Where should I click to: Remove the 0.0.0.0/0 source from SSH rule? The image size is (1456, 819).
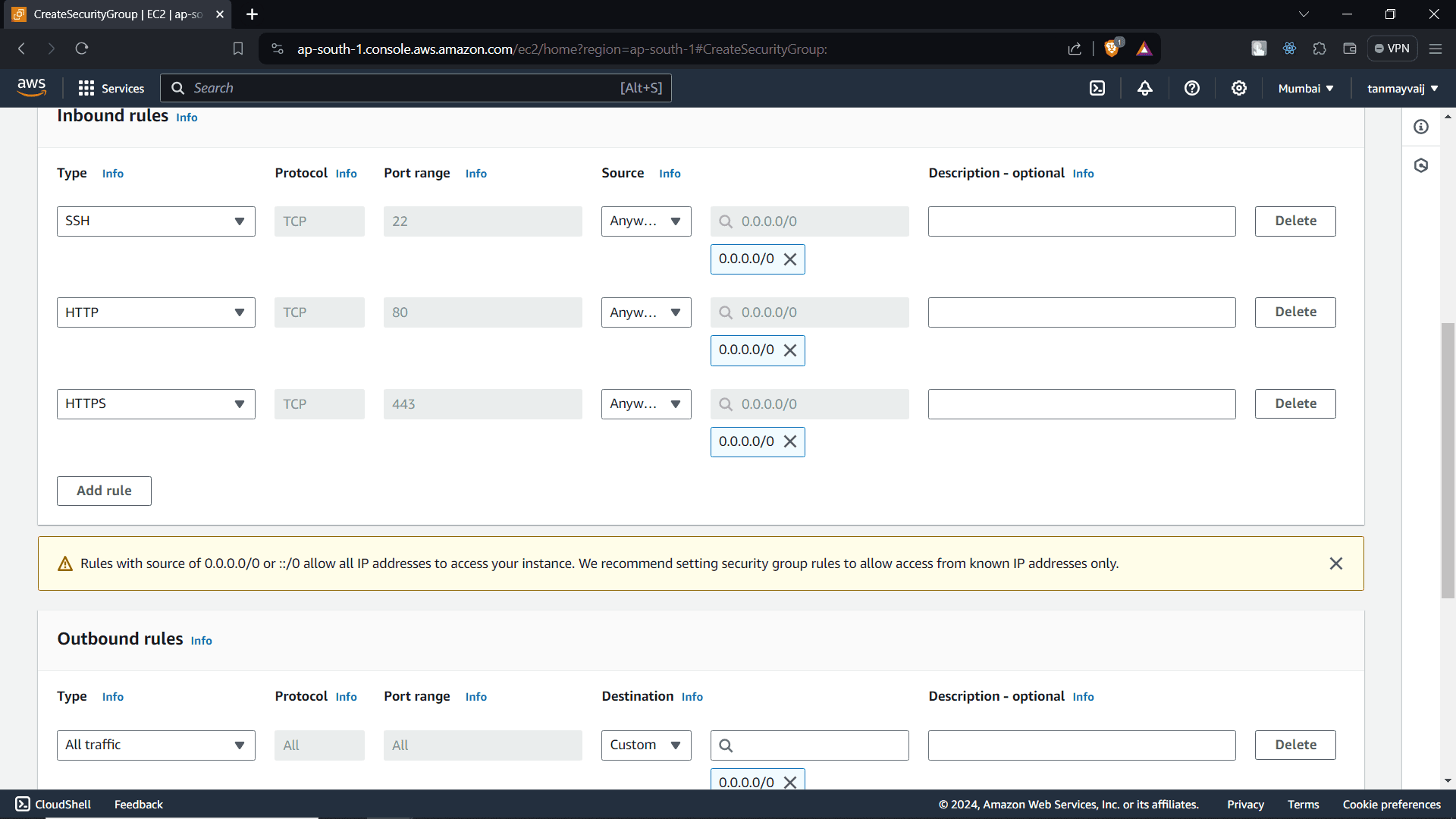[x=790, y=259]
